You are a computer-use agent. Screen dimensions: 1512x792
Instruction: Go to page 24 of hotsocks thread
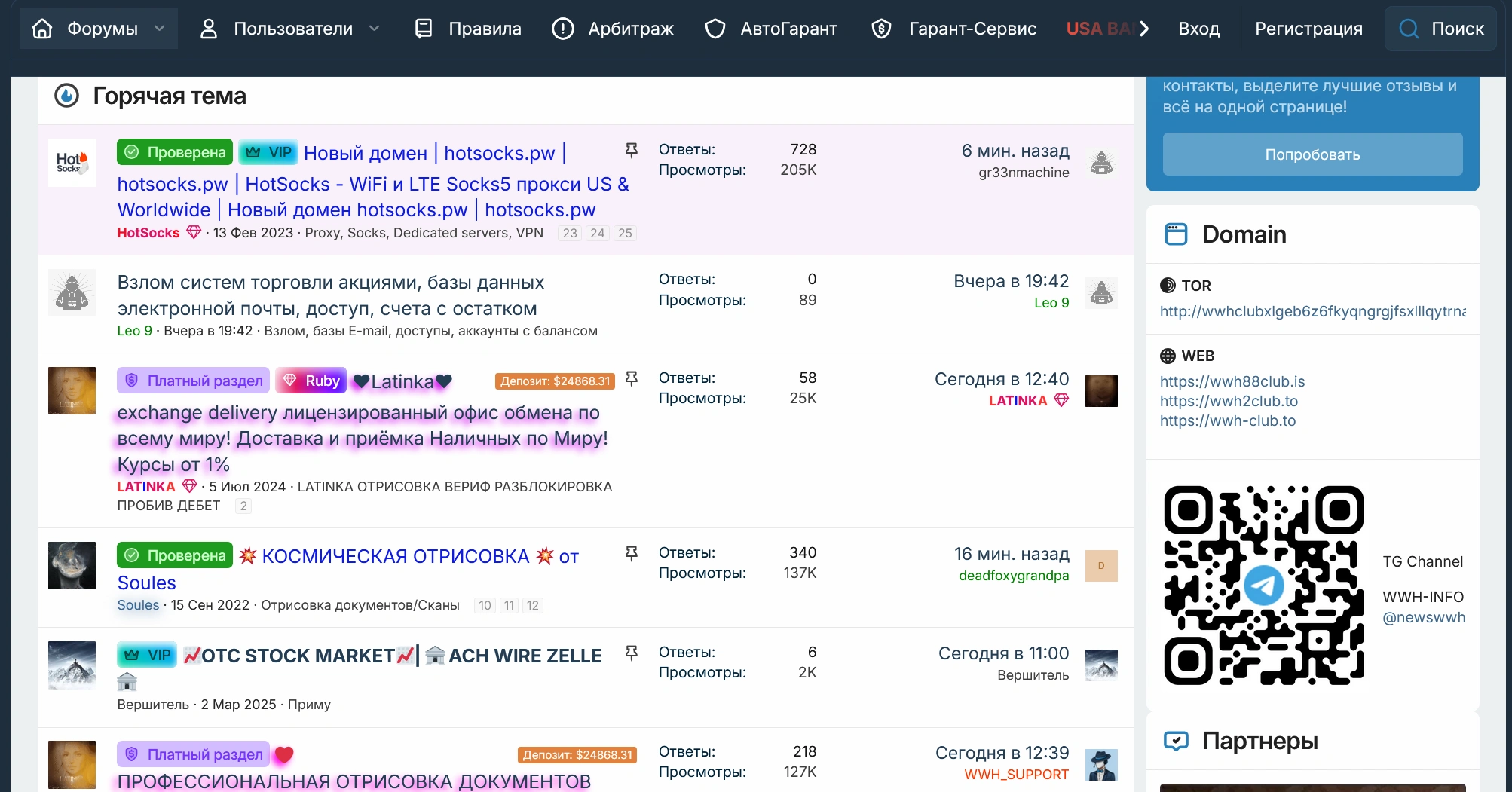(598, 233)
